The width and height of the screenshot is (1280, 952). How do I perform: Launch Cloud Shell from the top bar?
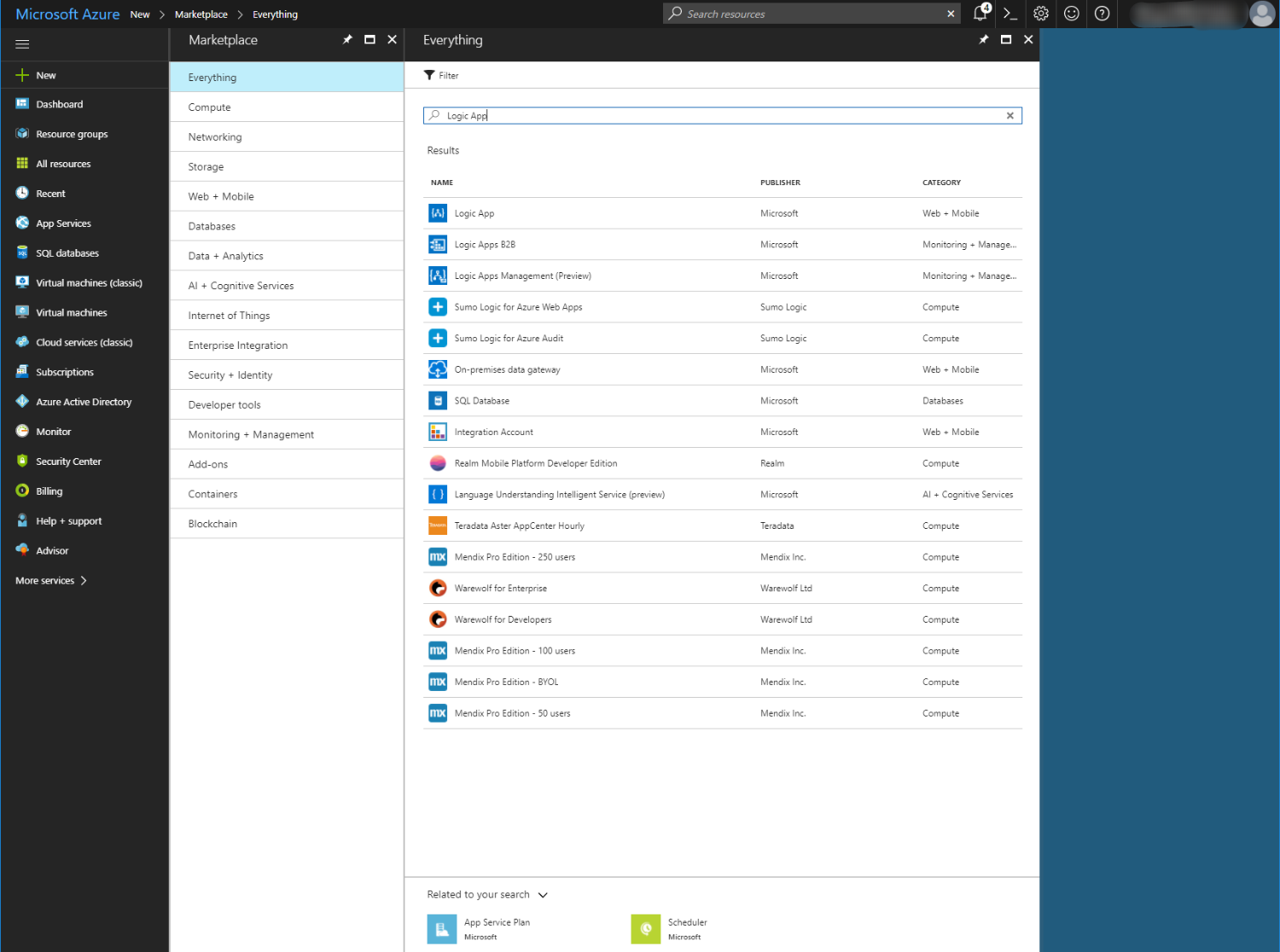tap(1010, 14)
